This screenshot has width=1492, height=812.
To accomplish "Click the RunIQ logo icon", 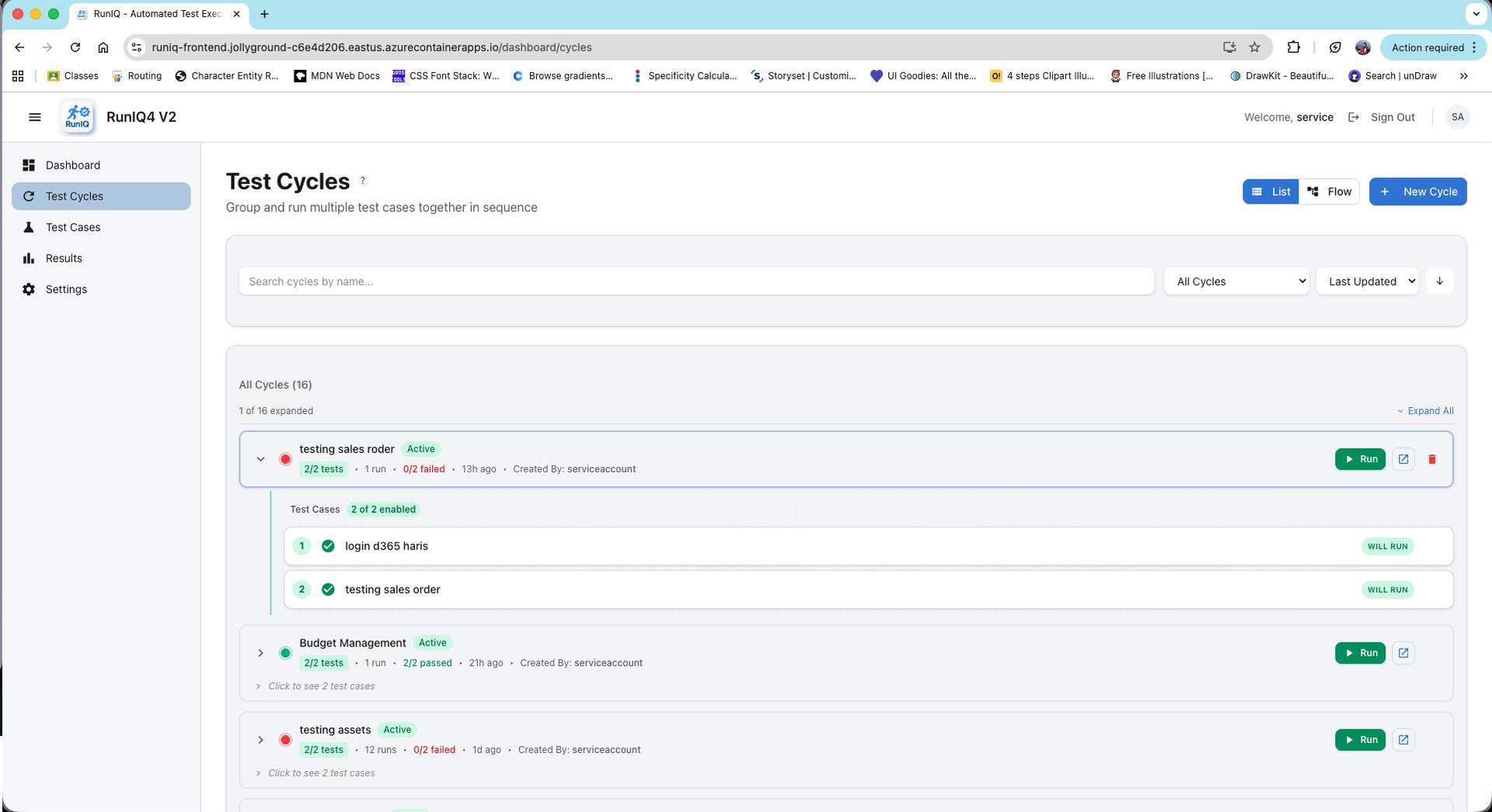I will [78, 117].
